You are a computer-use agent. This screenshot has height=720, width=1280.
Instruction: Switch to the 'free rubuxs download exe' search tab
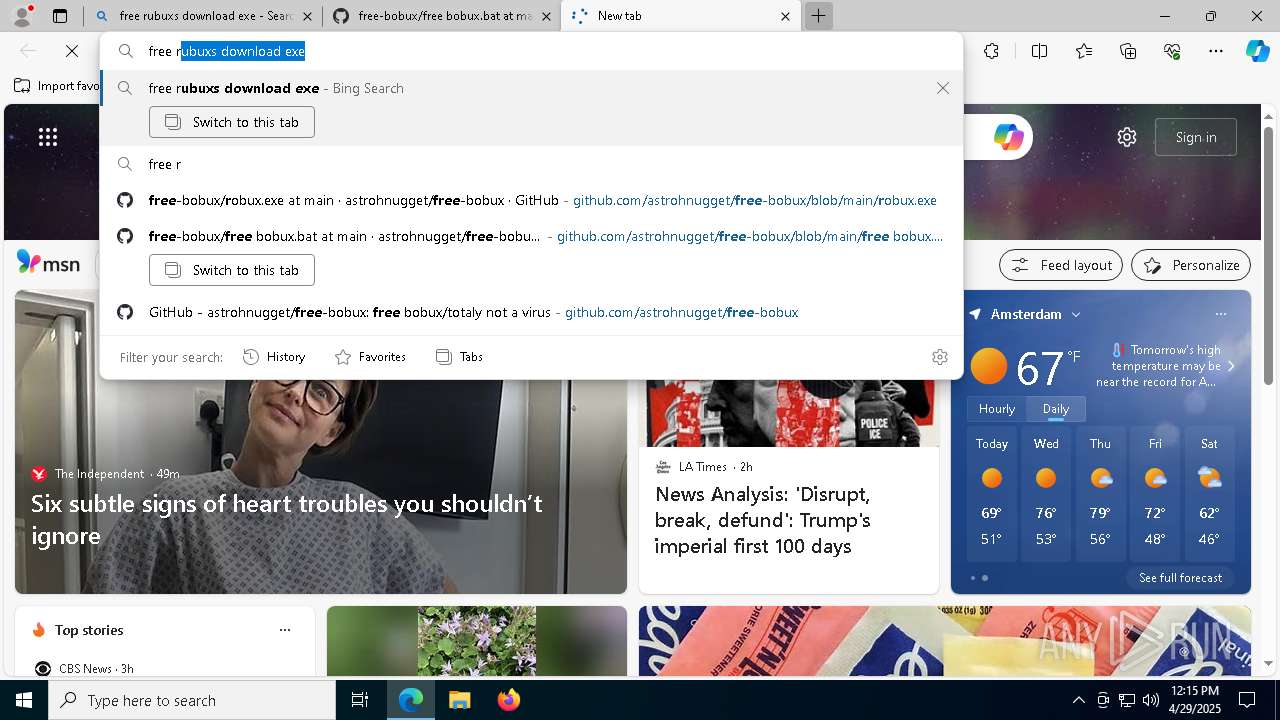coord(202,16)
